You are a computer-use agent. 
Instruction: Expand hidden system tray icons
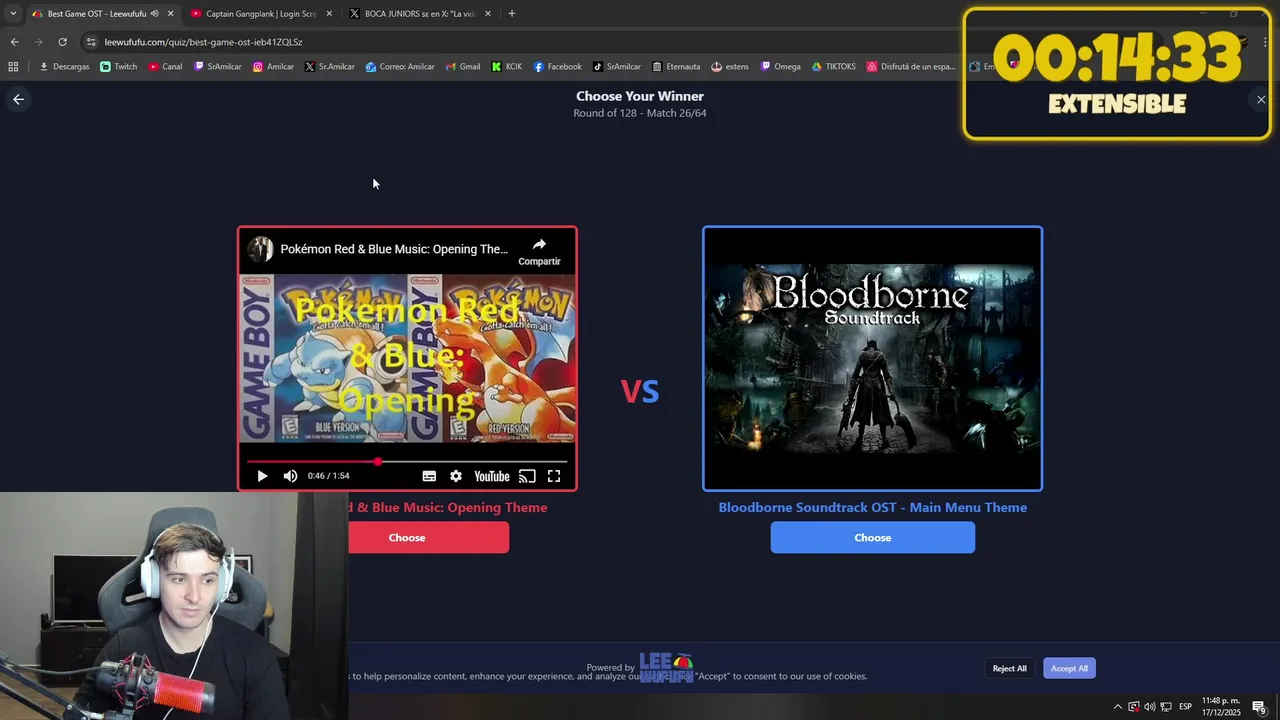(1117, 707)
